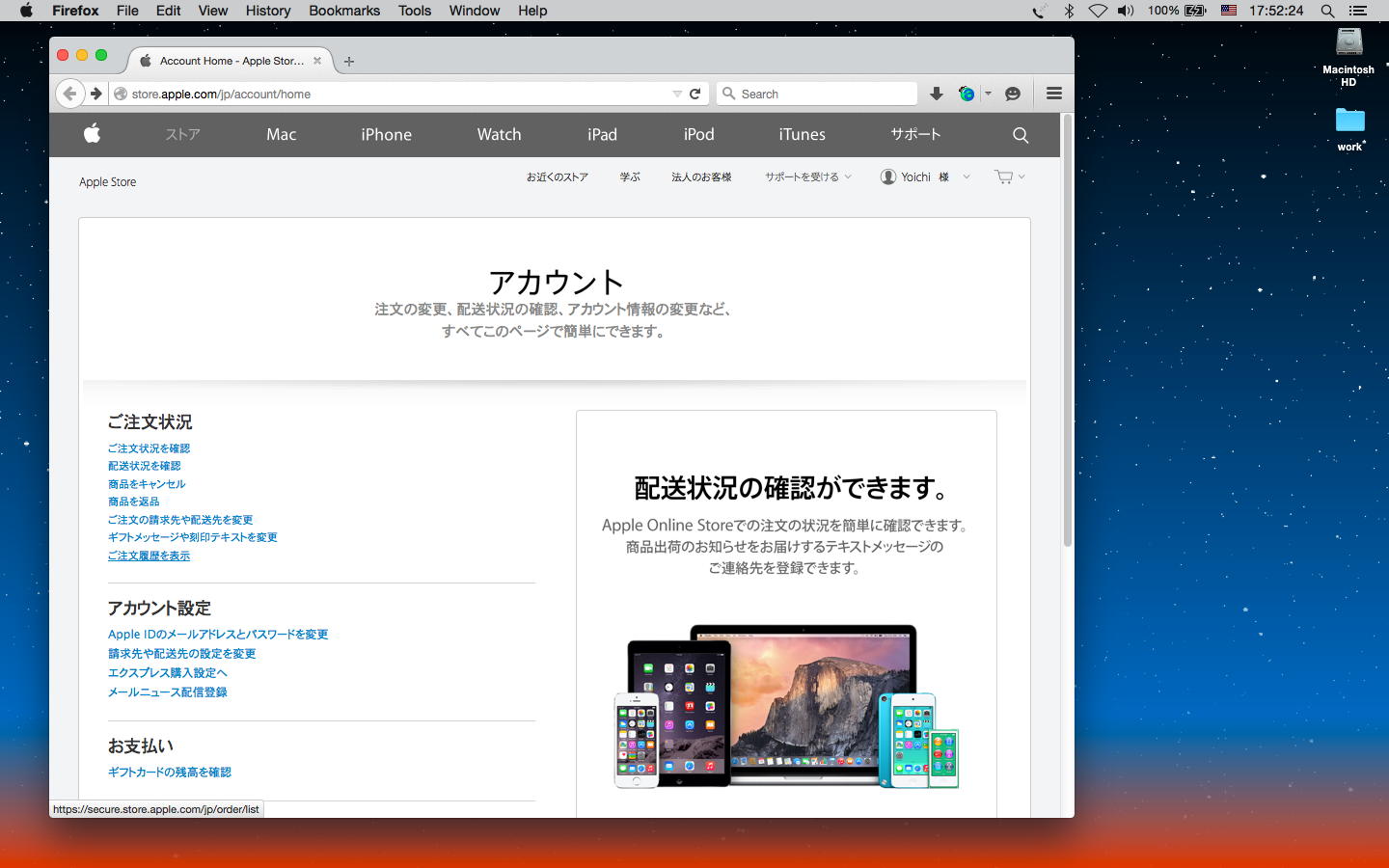Open the search magnifier in Apple navigation bar
The image size is (1389, 868).
point(1021,135)
